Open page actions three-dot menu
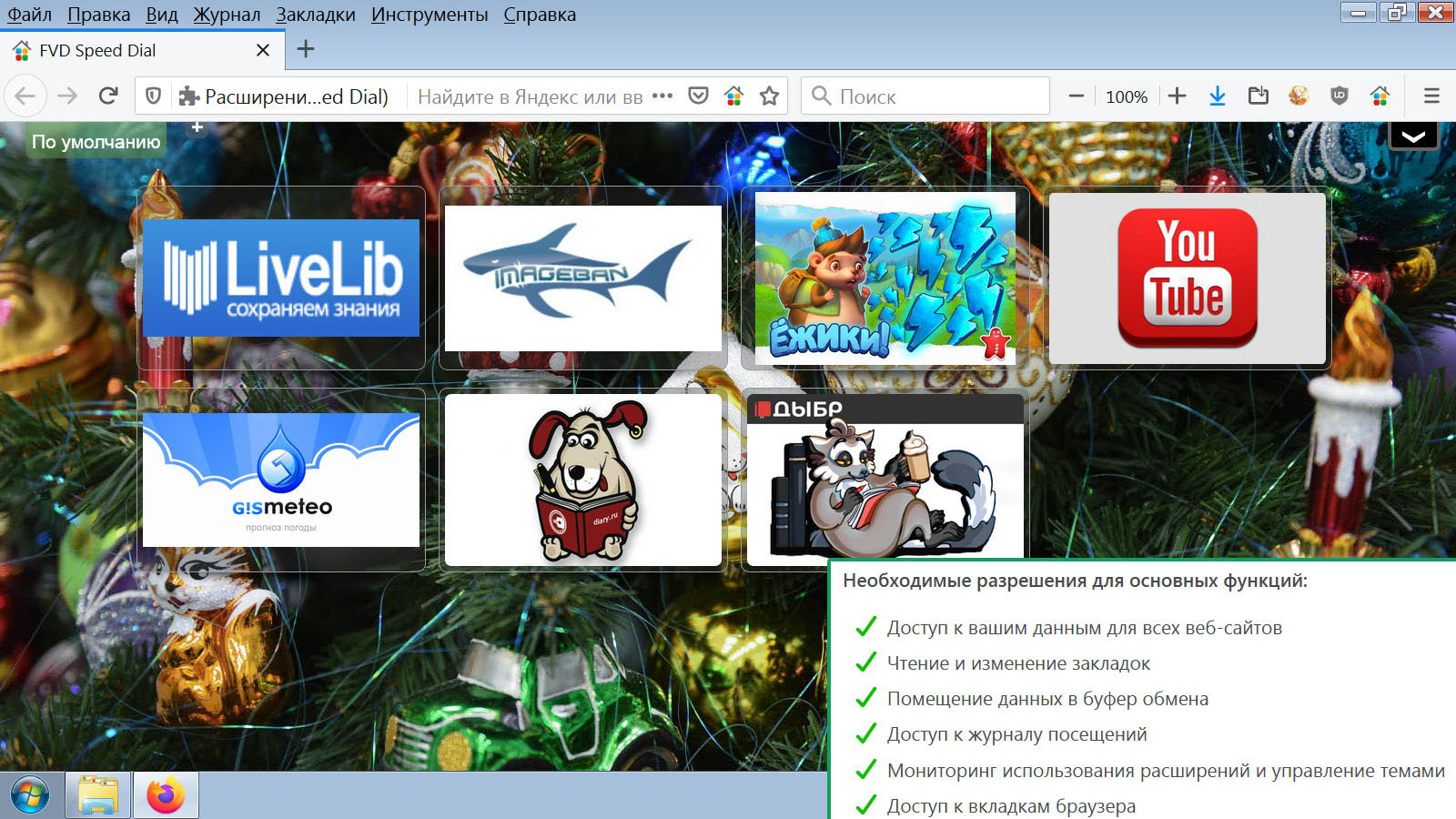 [x=662, y=96]
